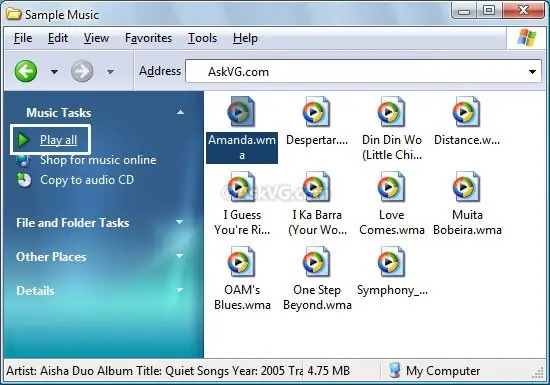550x385 pixels.
Task: Select the Symphony_ file icon
Action: [391, 262]
